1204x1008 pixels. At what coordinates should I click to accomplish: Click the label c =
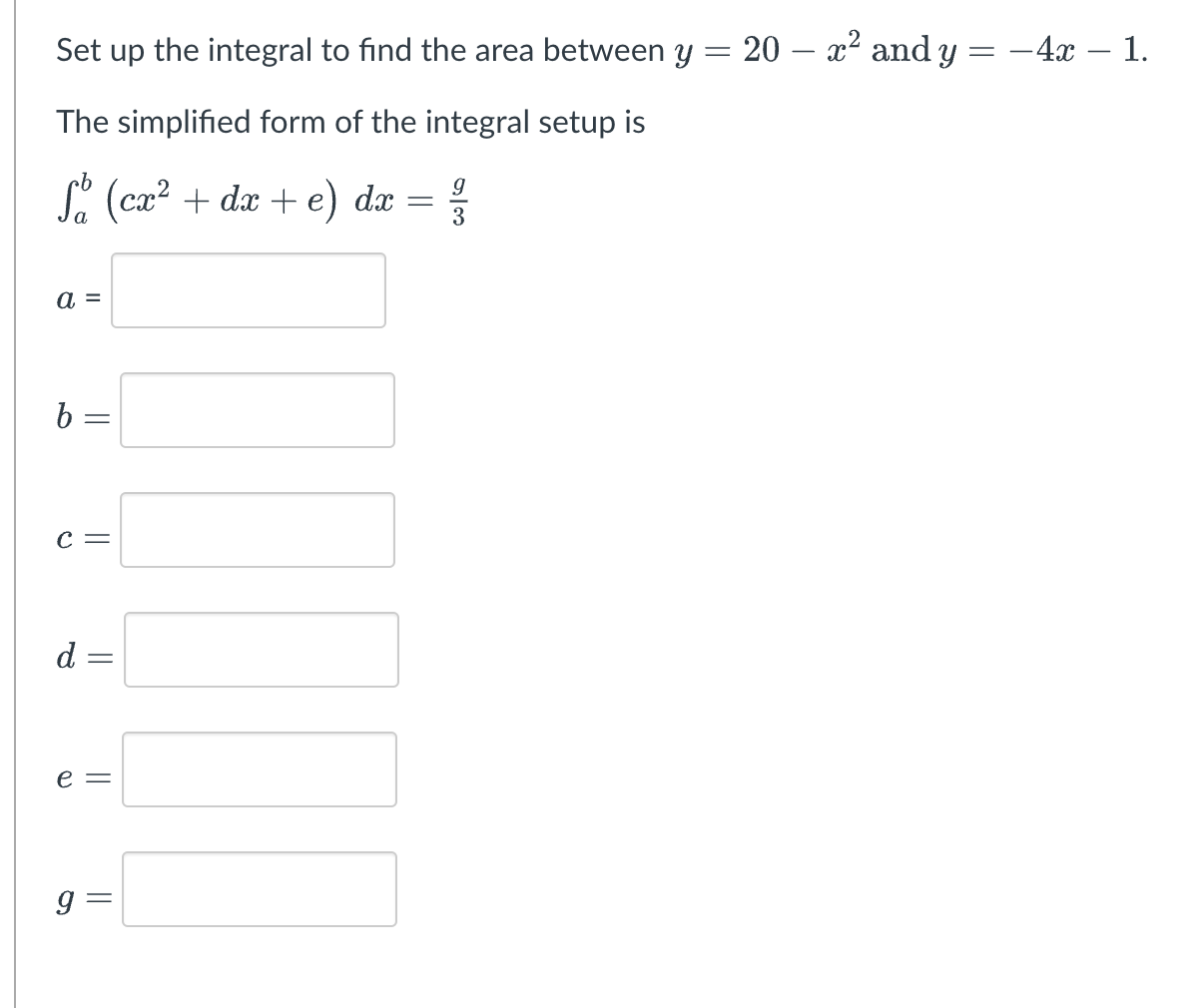tap(80, 539)
